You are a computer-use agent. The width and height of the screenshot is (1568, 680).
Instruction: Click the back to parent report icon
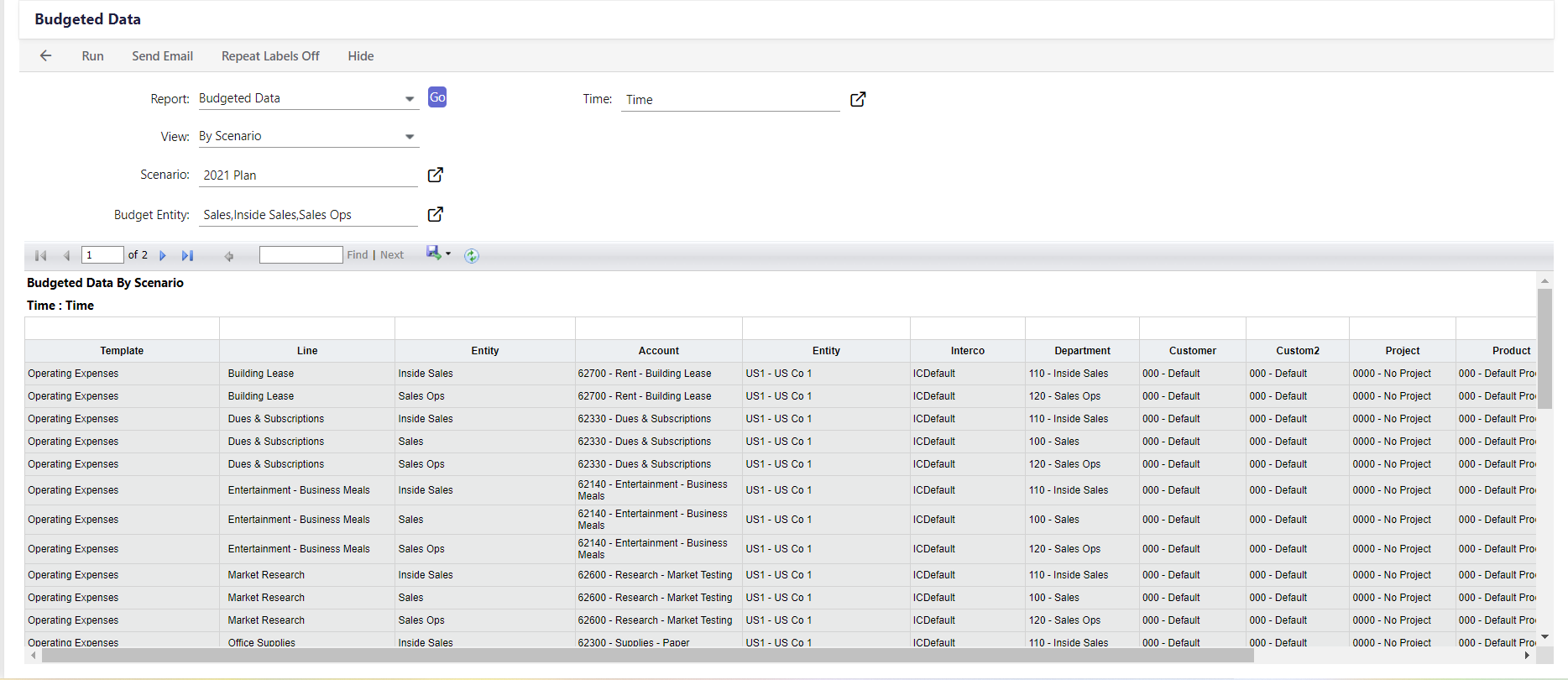[x=228, y=256]
